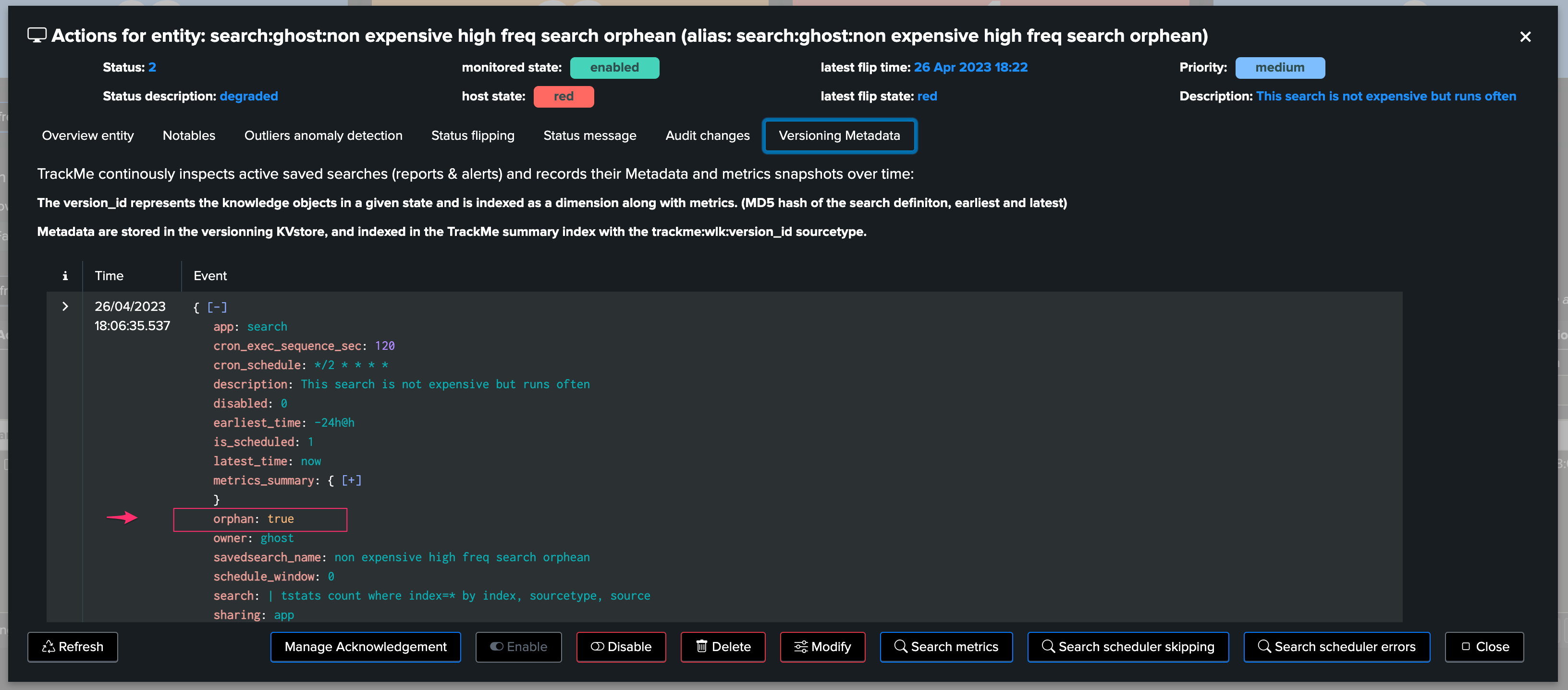Expand metrics_summary with [+]
The image size is (1568, 690).
pos(351,481)
